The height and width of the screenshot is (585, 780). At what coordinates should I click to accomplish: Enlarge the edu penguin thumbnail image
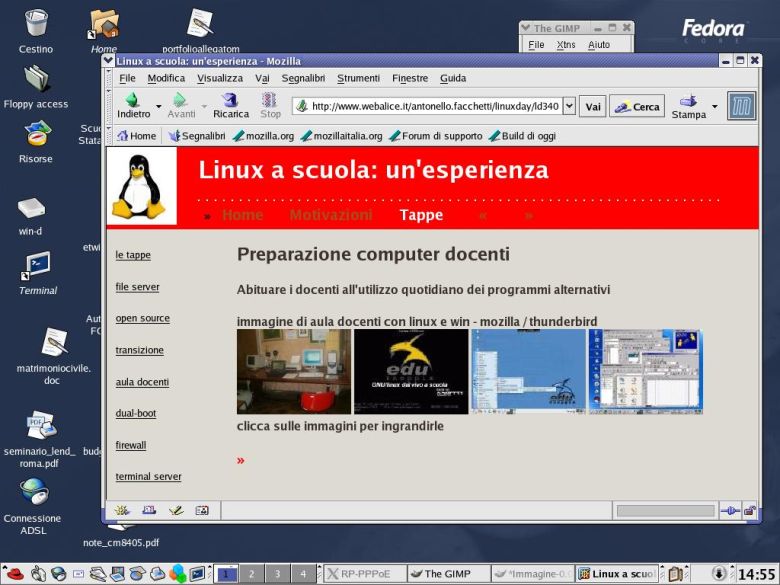pyautogui.click(x=411, y=372)
